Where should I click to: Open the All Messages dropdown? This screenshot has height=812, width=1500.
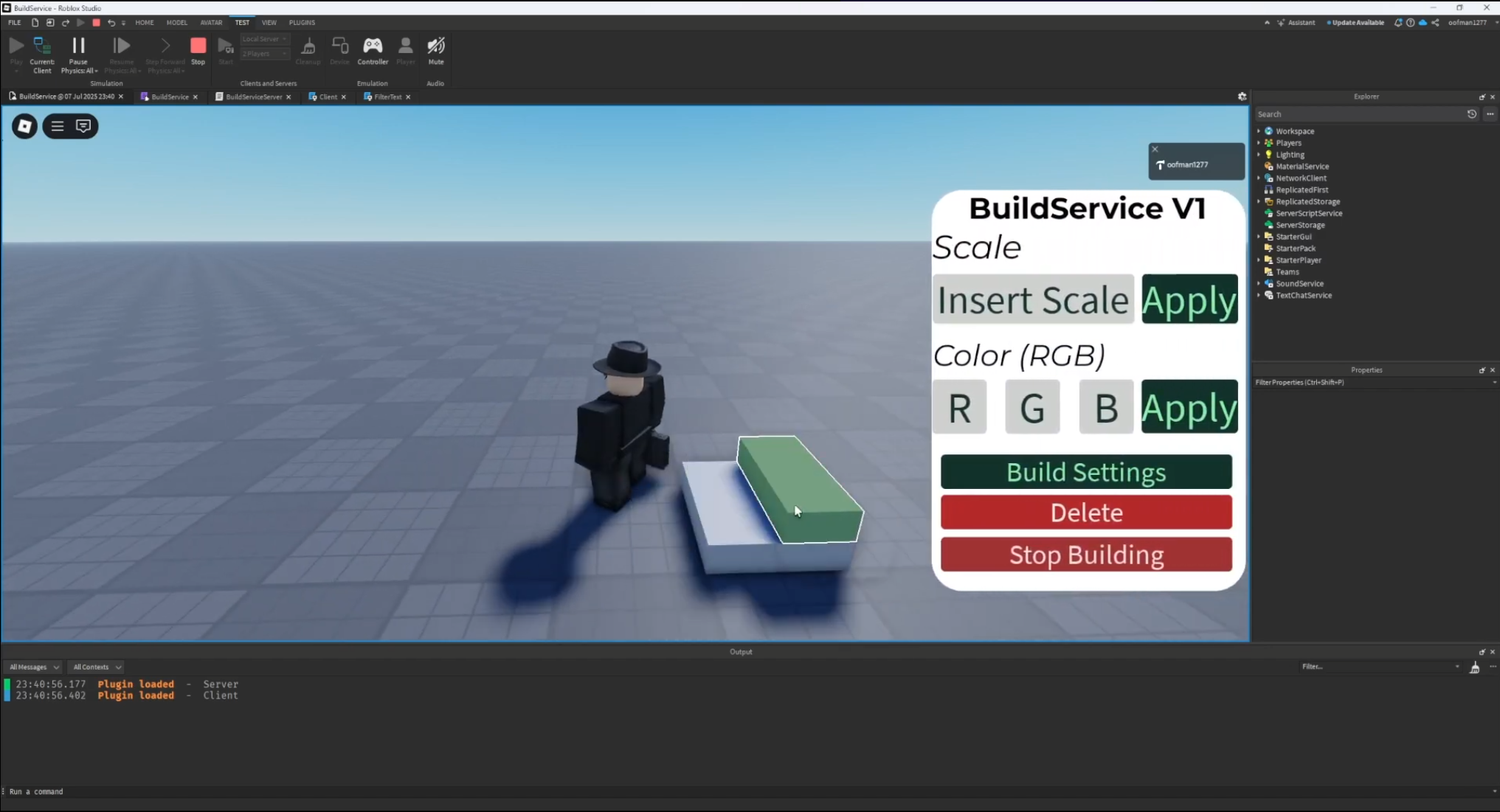pyautogui.click(x=34, y=667)
